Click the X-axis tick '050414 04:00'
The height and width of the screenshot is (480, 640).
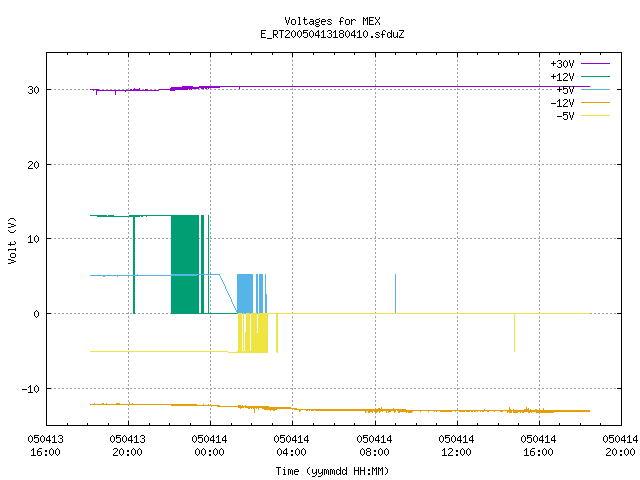291,445
